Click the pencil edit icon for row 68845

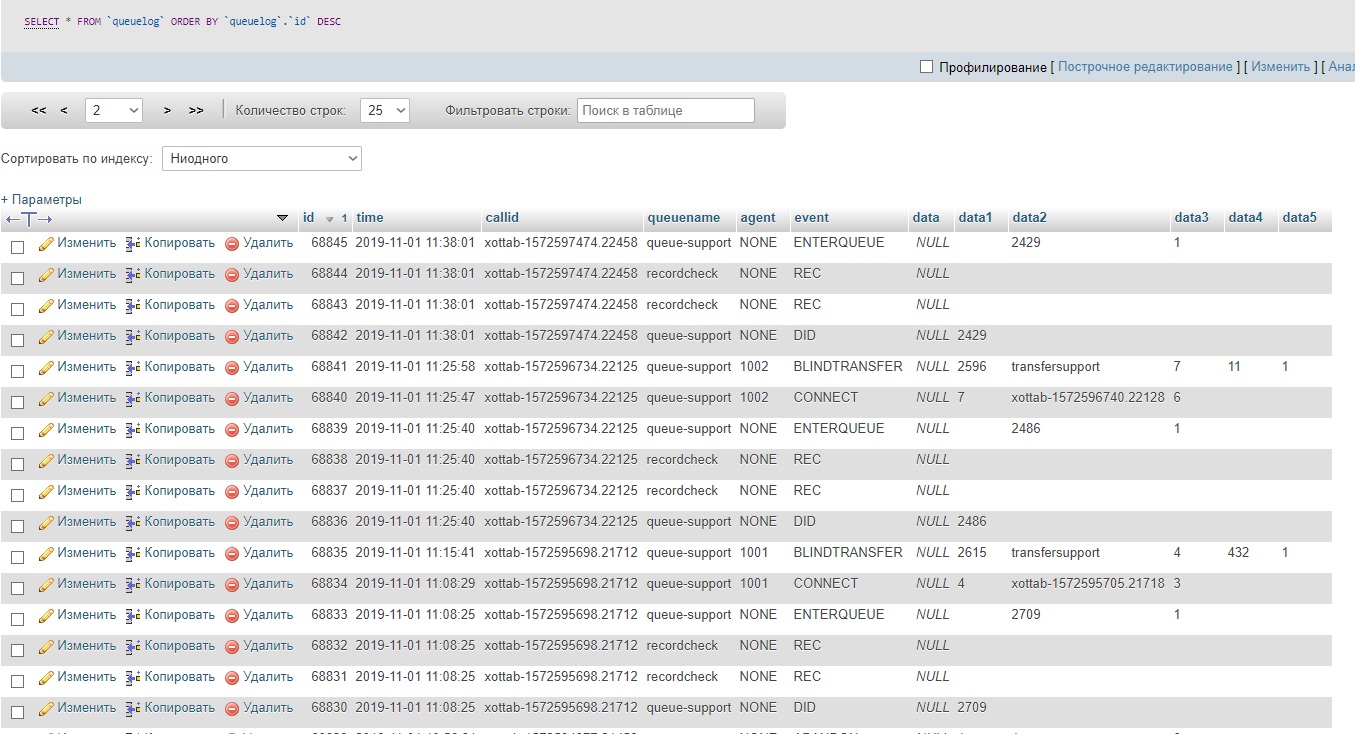[x=46, y=243]
